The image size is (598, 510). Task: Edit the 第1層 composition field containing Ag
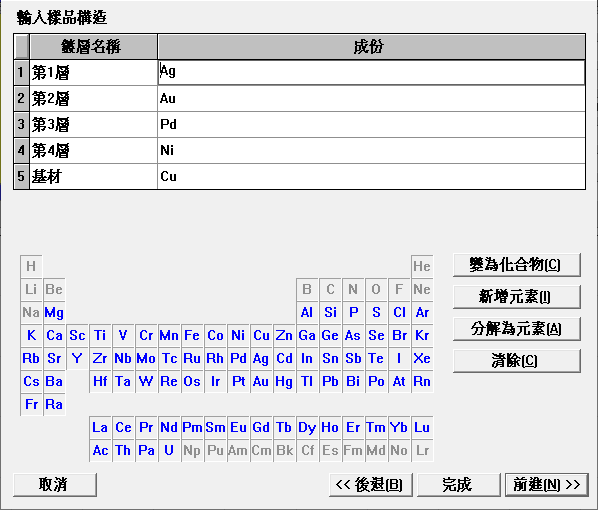click(371, 72)
